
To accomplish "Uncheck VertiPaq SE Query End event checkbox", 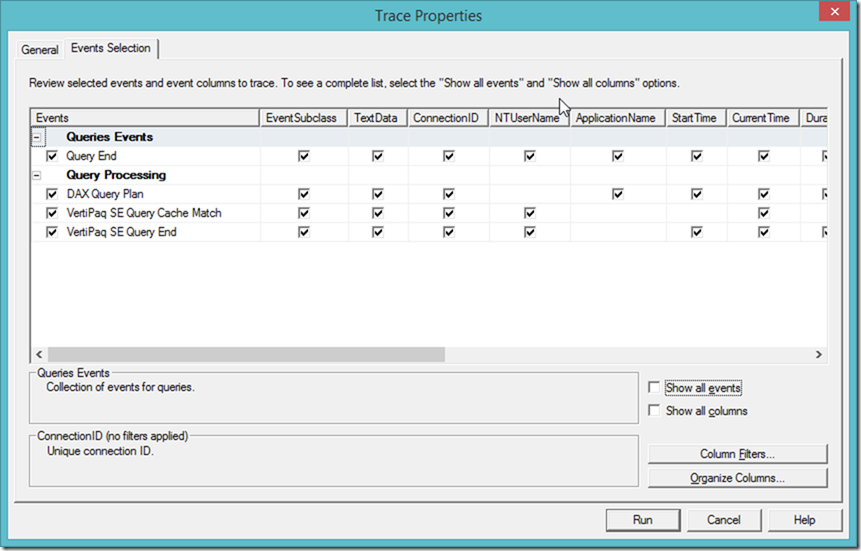I will click(52, 232).
